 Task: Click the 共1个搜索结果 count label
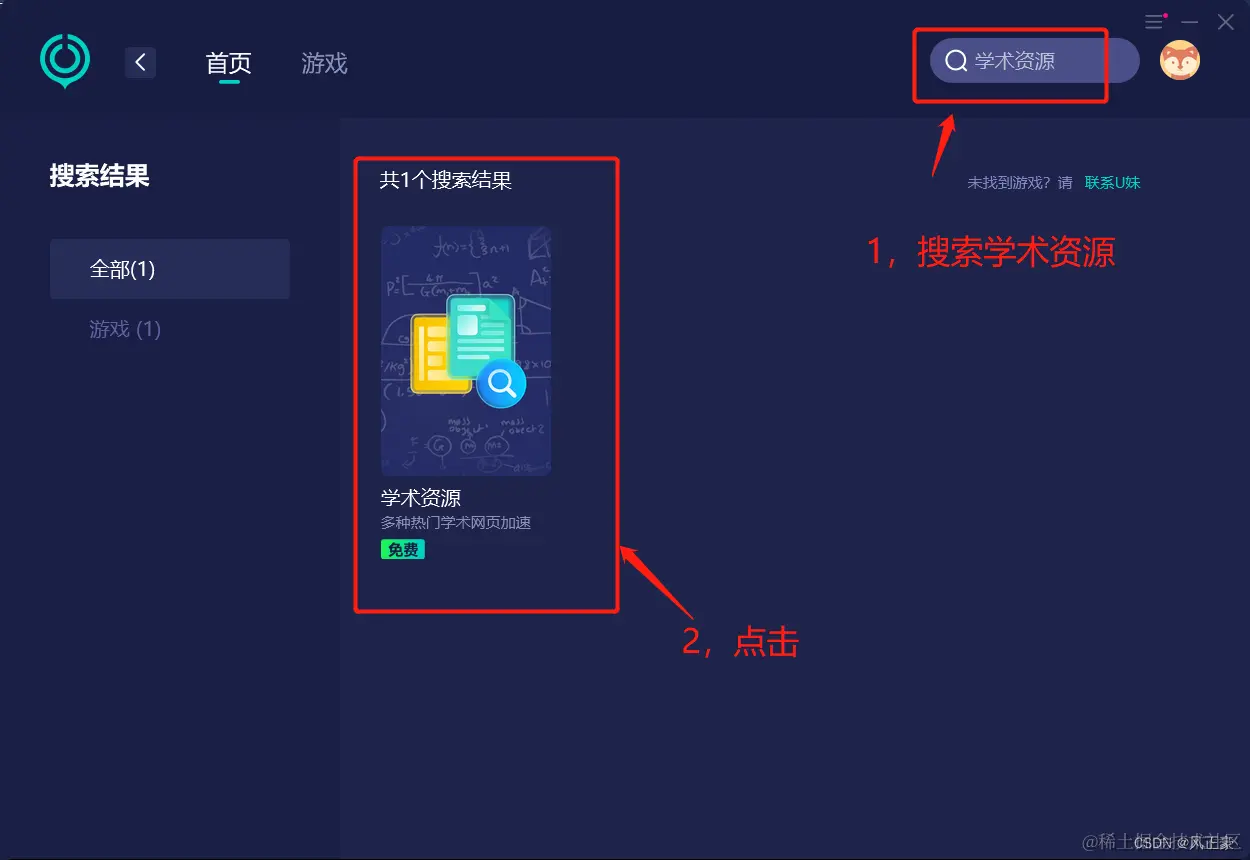click(x=446, y=180)
